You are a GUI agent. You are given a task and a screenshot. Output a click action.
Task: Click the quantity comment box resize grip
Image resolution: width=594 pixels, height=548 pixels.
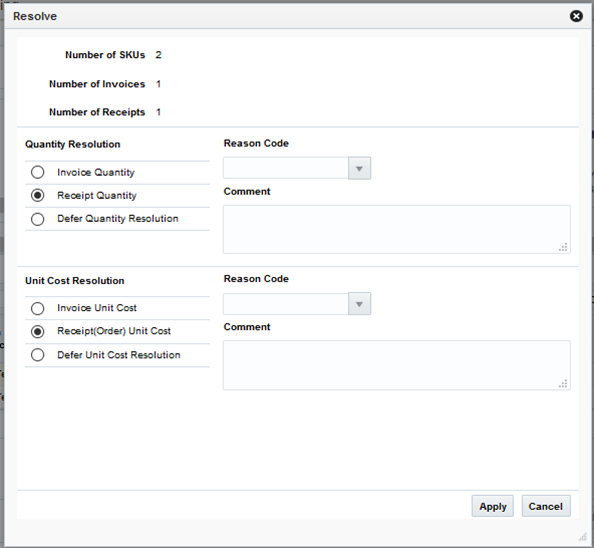pyautogui.click(x=563, y=247)
